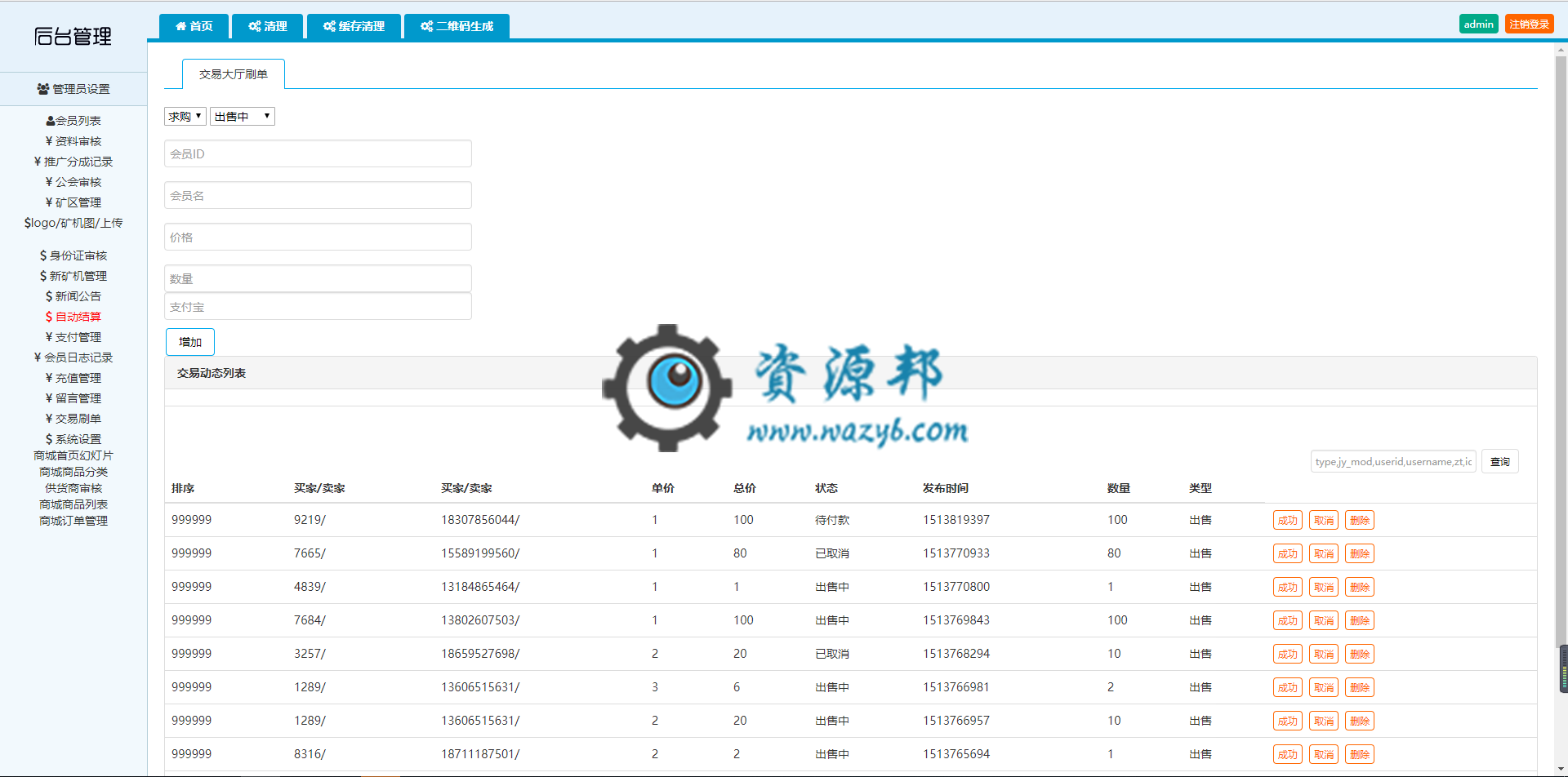1568x777 pixels.
Task: Open 会员日志记录 in sidebar
Action: [x=73, y=357]
